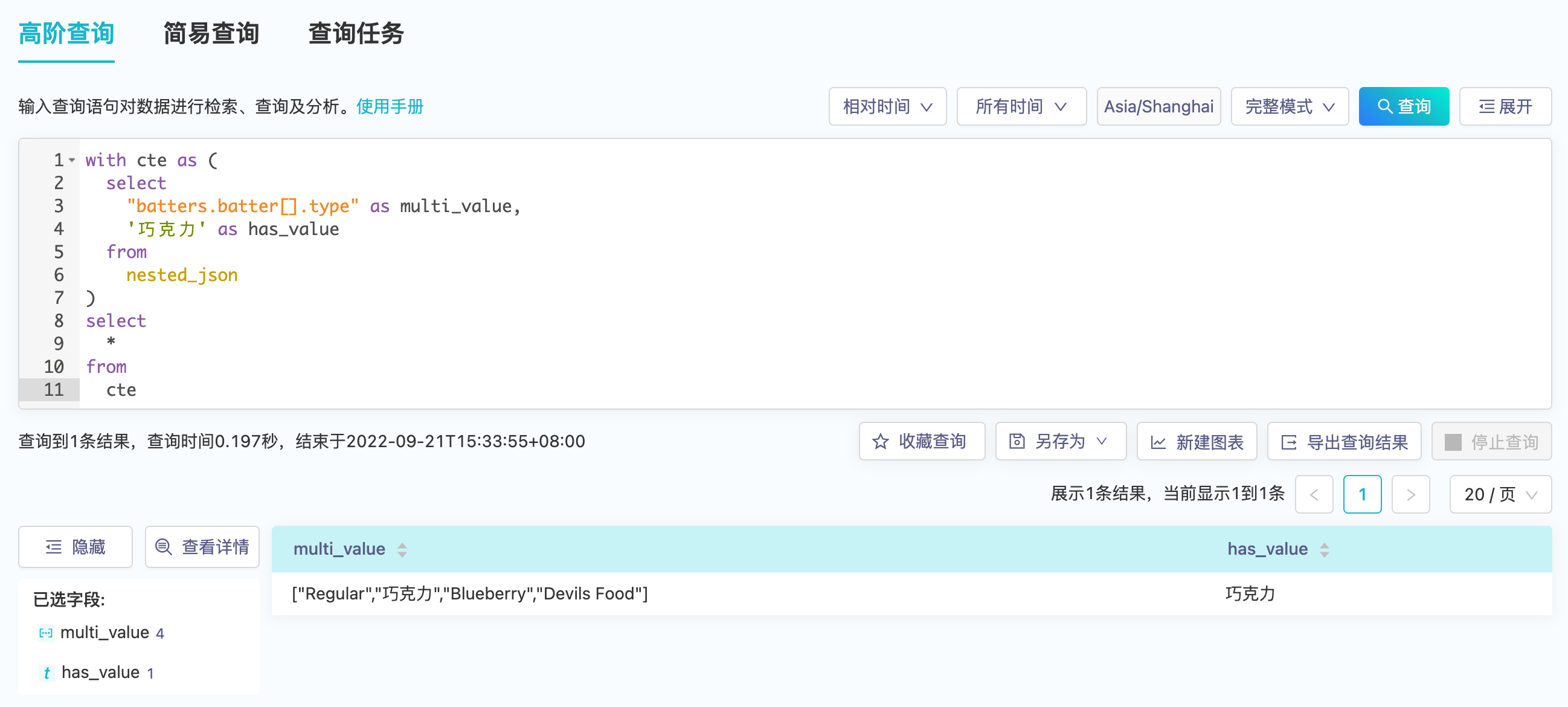Image resolution: width=1568 pixels, height=707 pixels.
Task: Click 导出查询结果 export button
Action: 1344,442
